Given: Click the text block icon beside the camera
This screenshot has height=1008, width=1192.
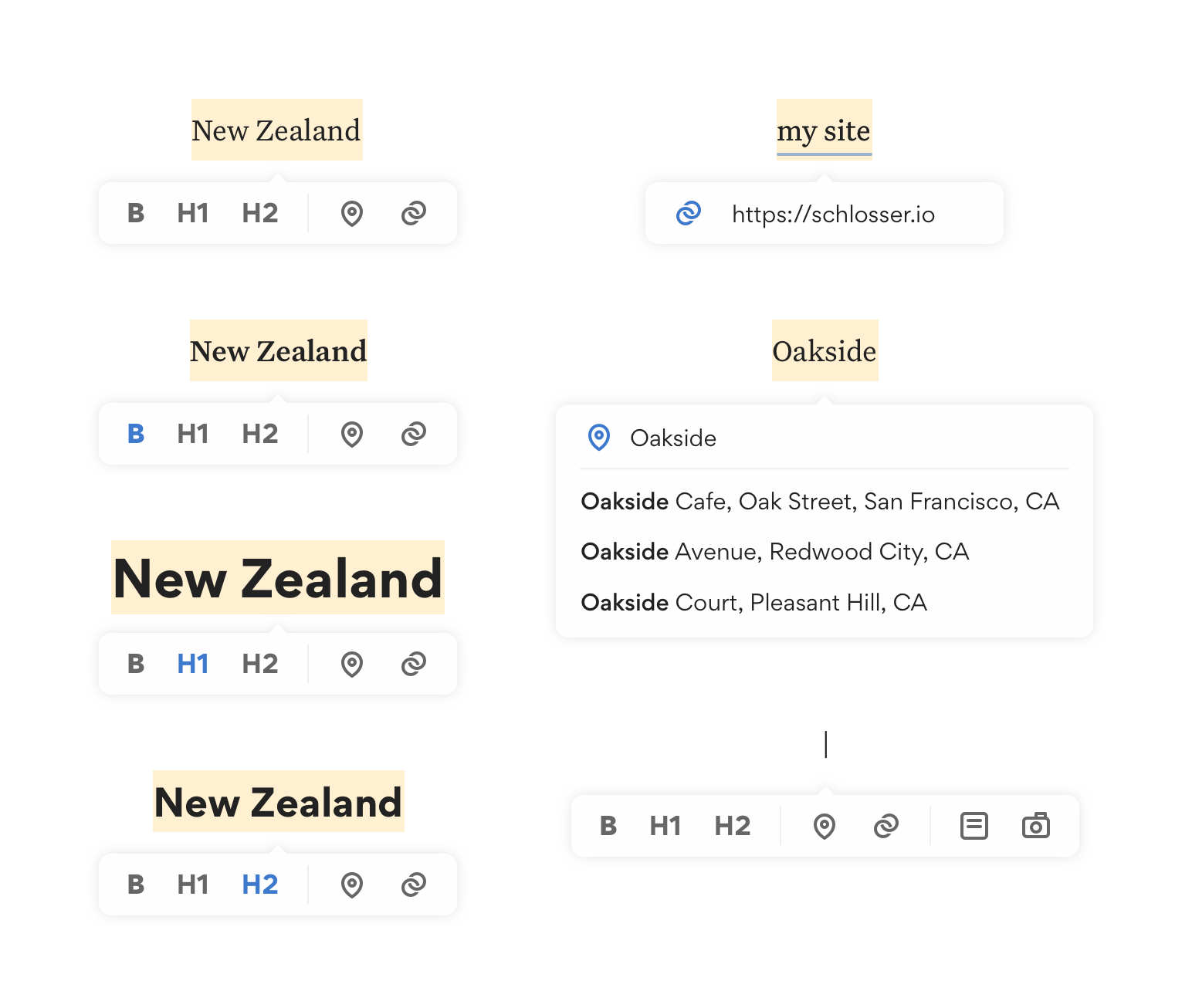Looking at the screenshot, I should (x=974, y=826).
